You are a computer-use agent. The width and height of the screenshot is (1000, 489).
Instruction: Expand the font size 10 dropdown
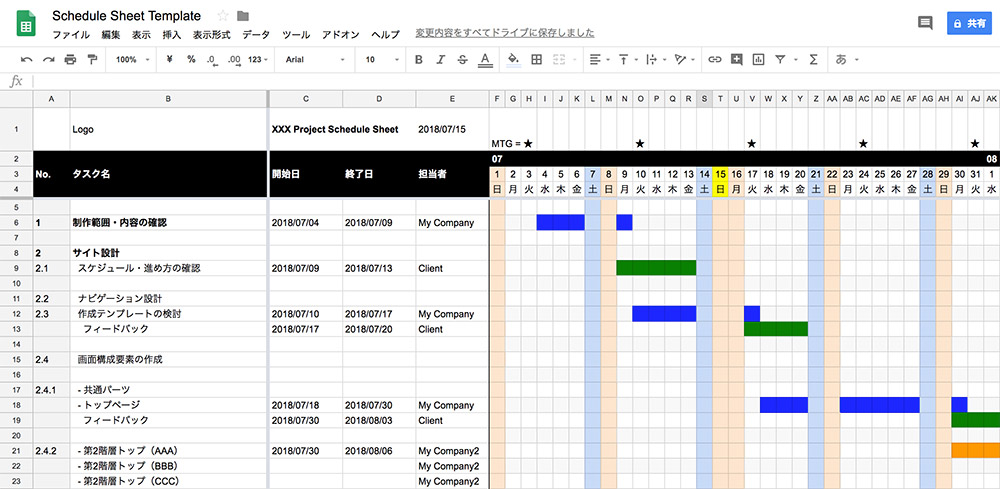tap(381, 60)
